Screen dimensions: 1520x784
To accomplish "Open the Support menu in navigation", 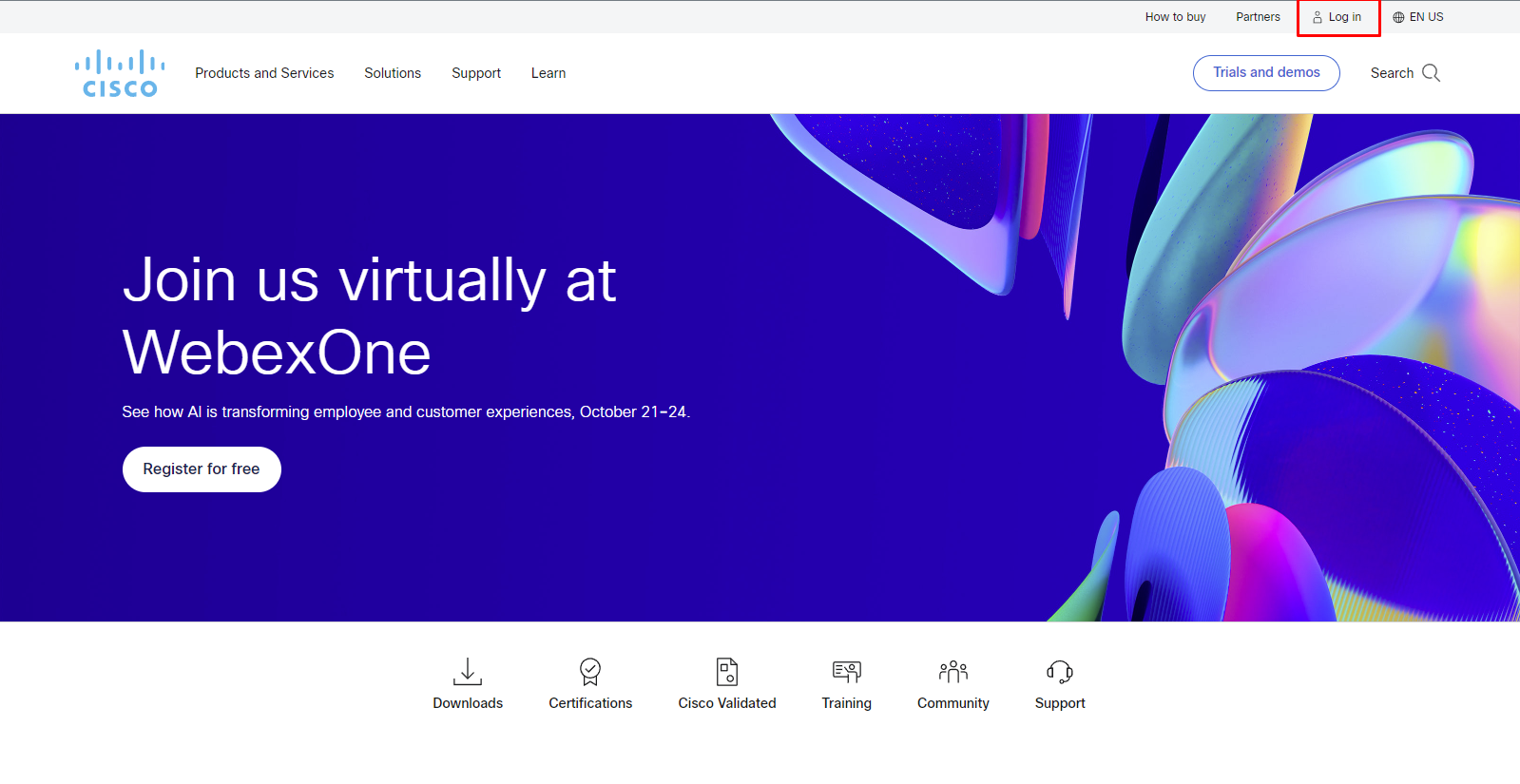I will click(476, 73).
